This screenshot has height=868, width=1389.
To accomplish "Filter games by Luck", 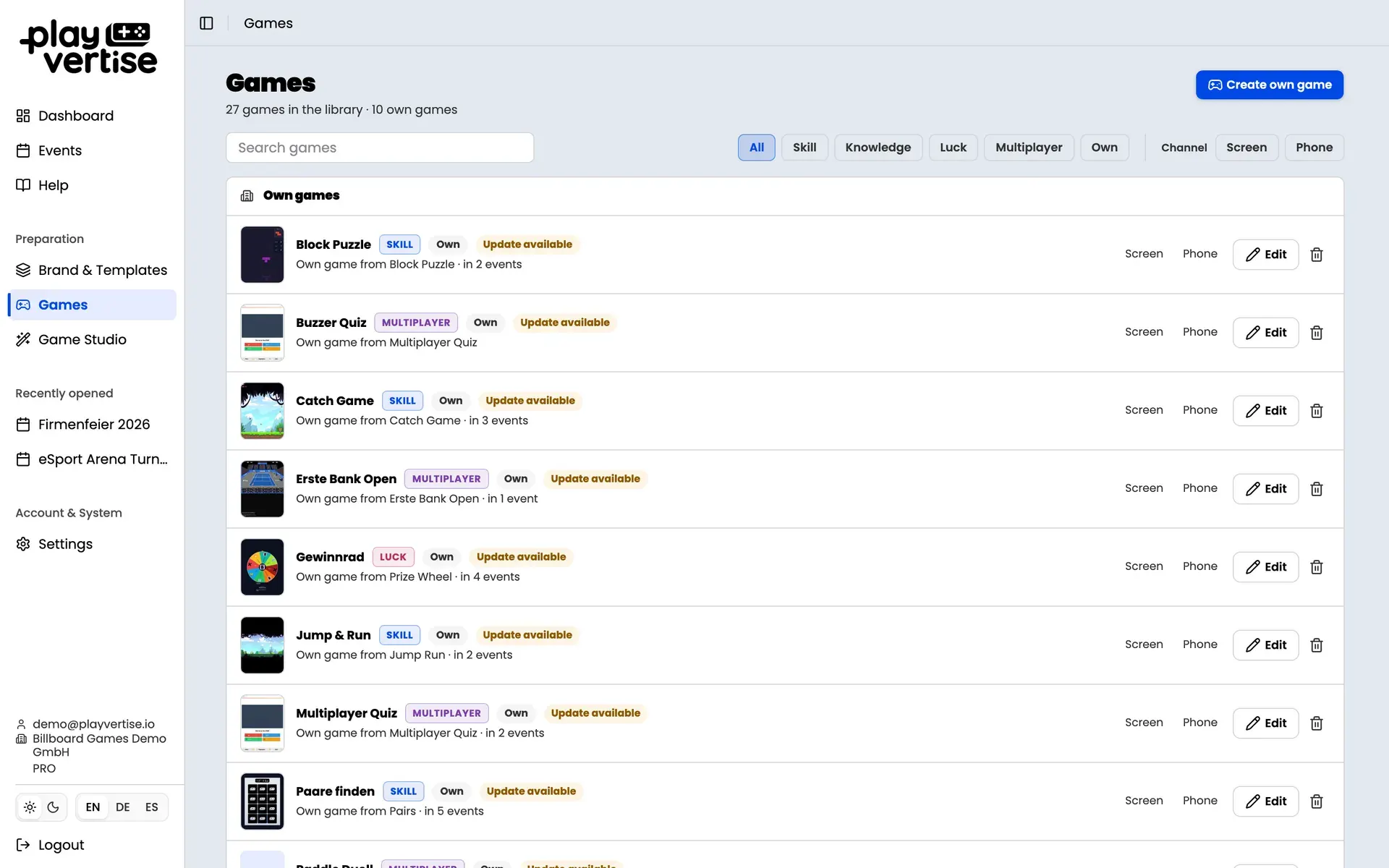I will tap(953, 148).
